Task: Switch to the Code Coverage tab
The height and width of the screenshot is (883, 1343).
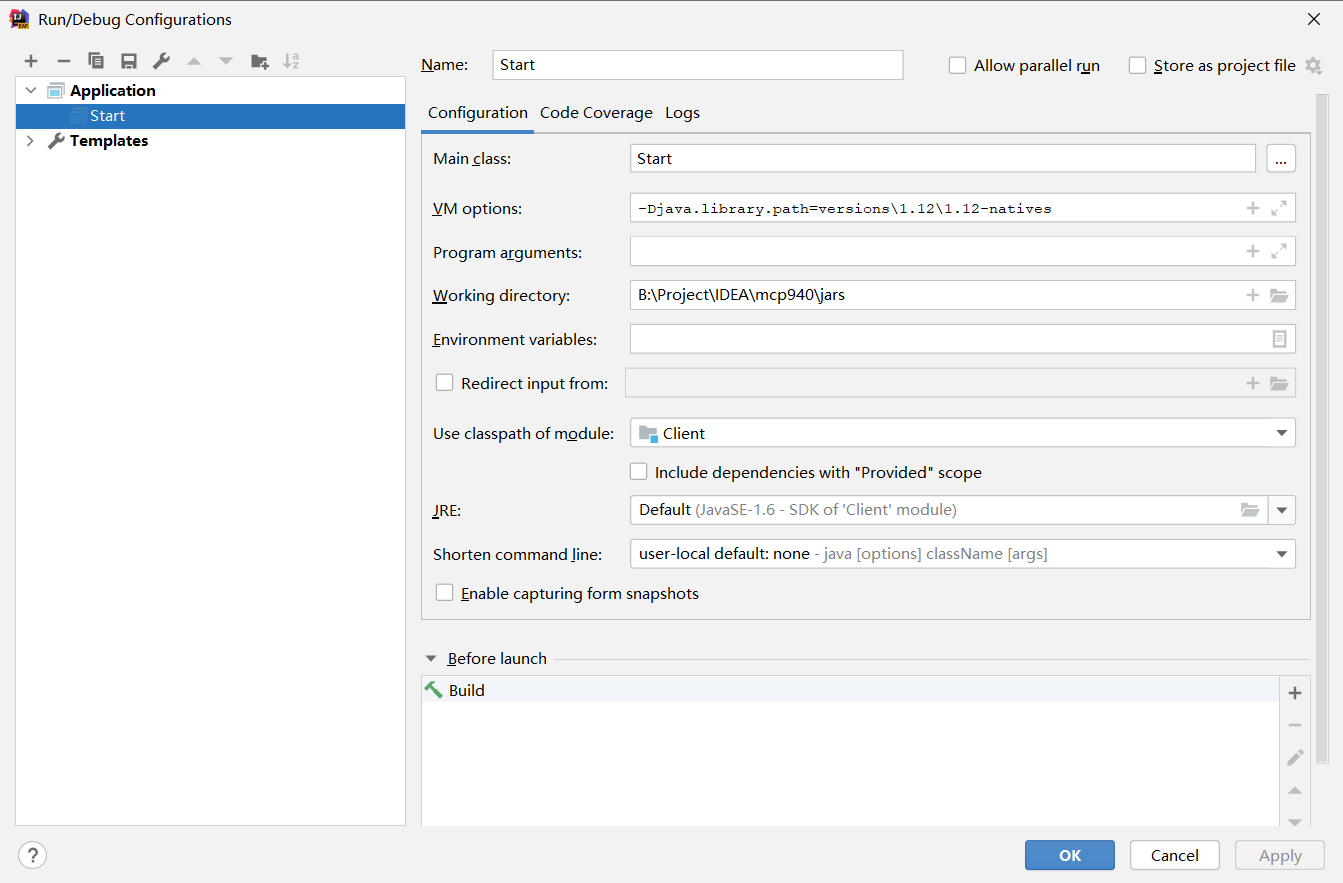Action: (x=596, y=113)
